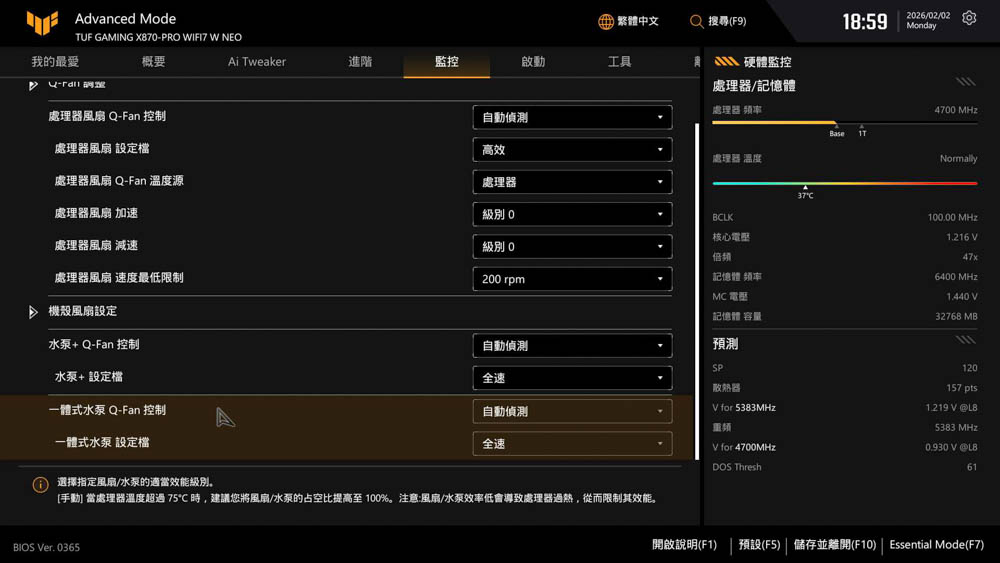The height and width of the screenshot is (563, 1000).
Task: Click the globe language icon
Action: coord(606,21)
